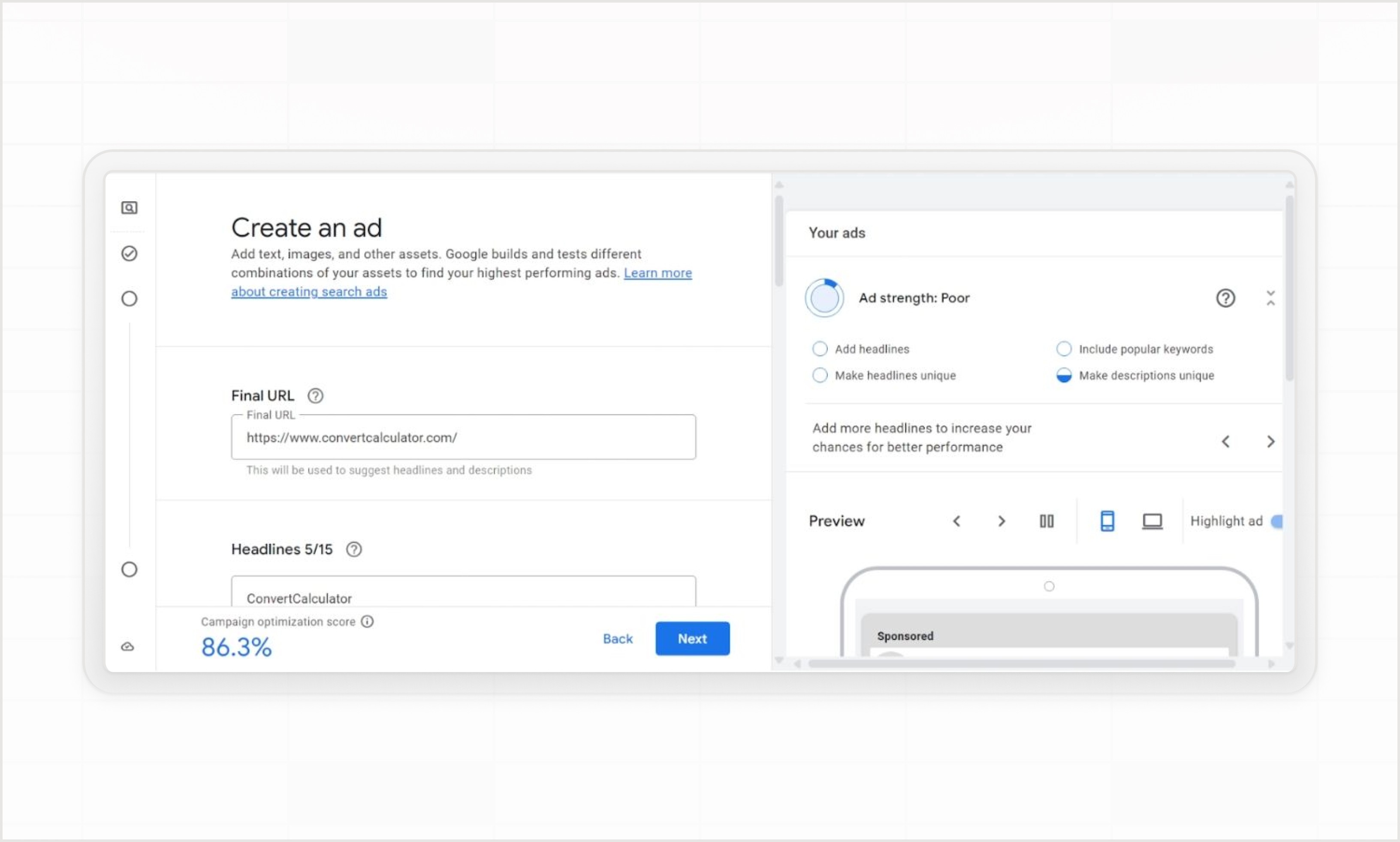The height and width of the screenshot is (842, 1400).
Task: Select Make descriptions unique indicator
Action: tap(1064, 375)
